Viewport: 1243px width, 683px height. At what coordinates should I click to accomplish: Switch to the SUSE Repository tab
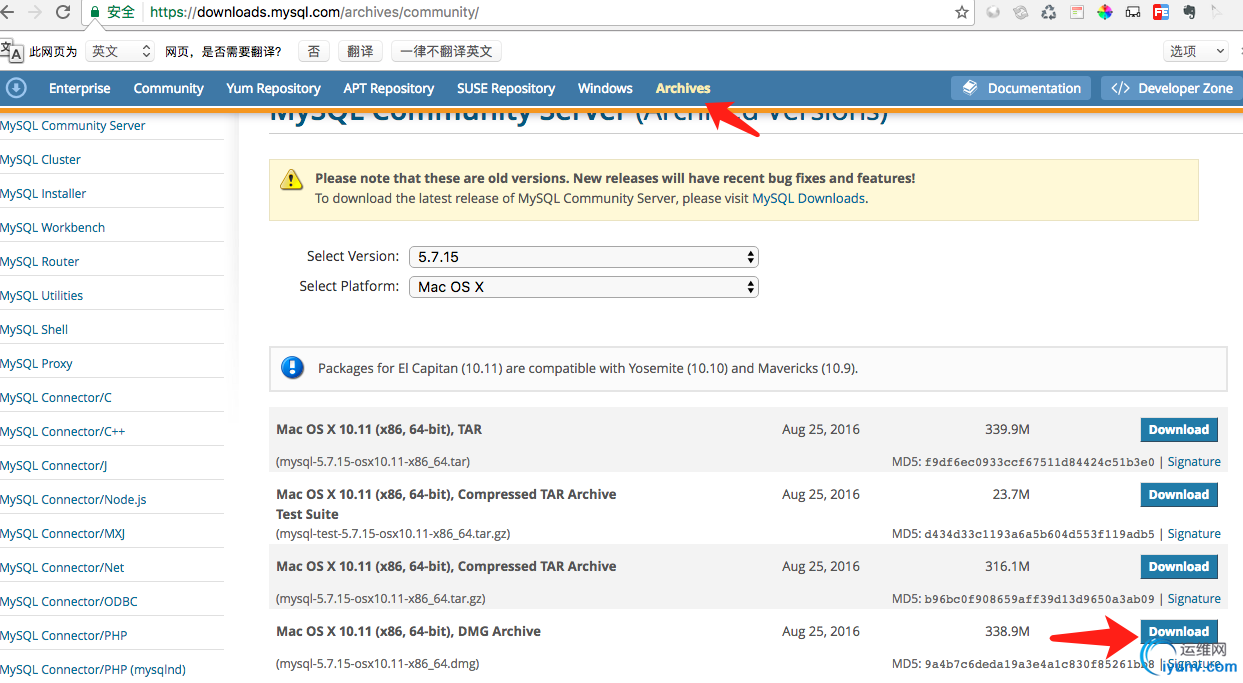click(x=506, y=88)
